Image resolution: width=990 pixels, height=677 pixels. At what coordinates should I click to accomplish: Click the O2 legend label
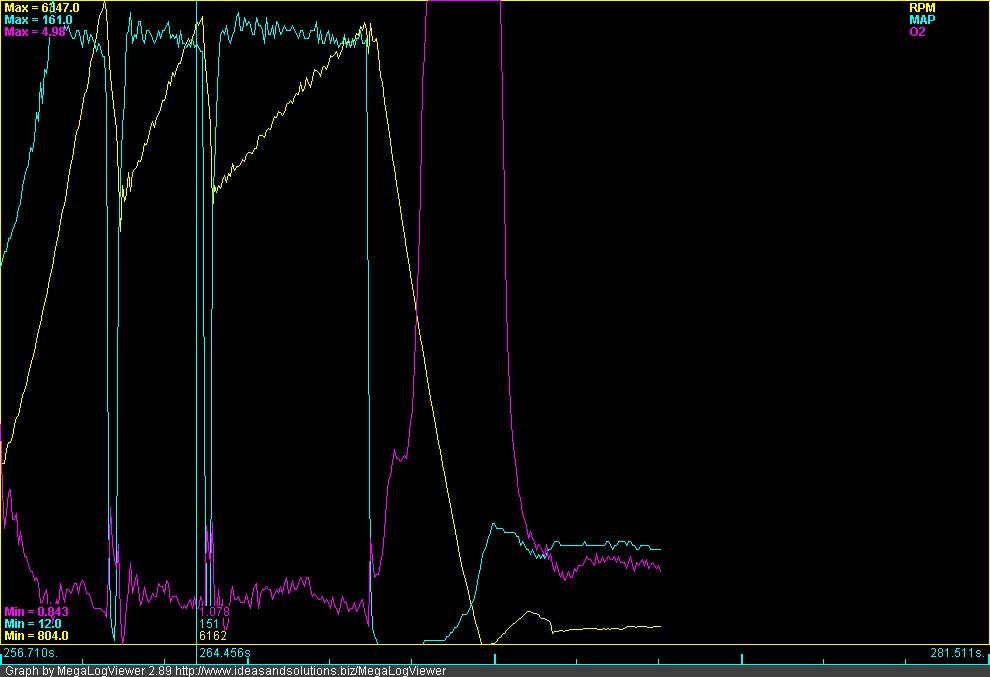[917, 32]
